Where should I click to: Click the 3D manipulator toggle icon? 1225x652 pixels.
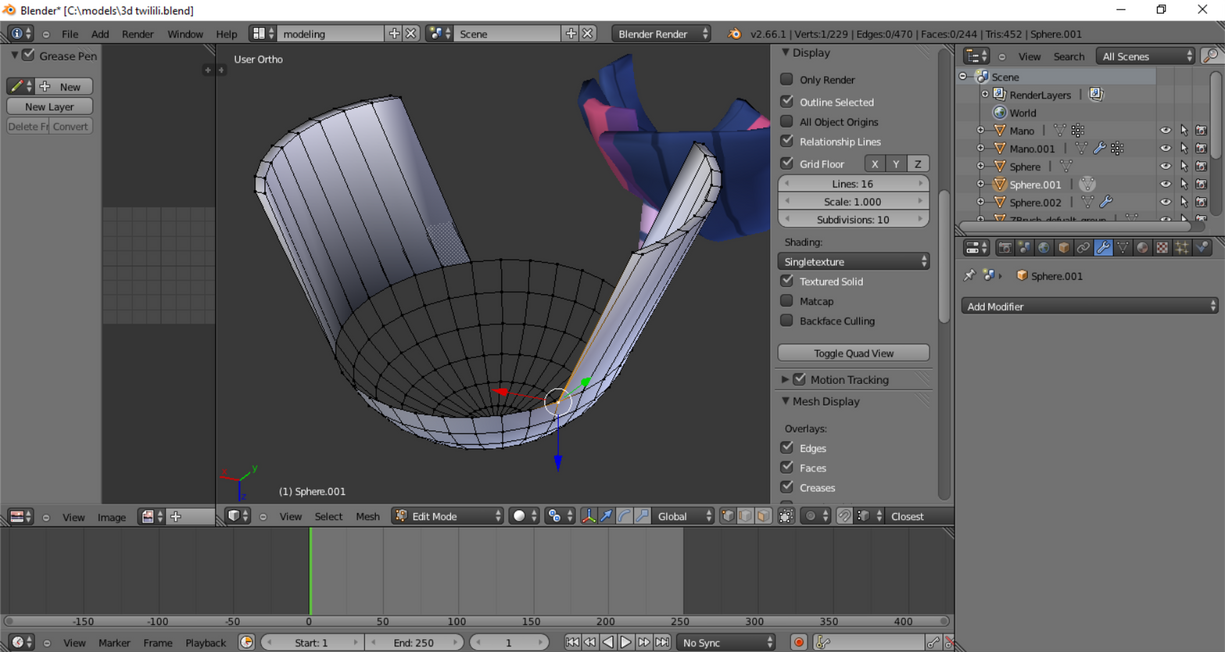588,517
